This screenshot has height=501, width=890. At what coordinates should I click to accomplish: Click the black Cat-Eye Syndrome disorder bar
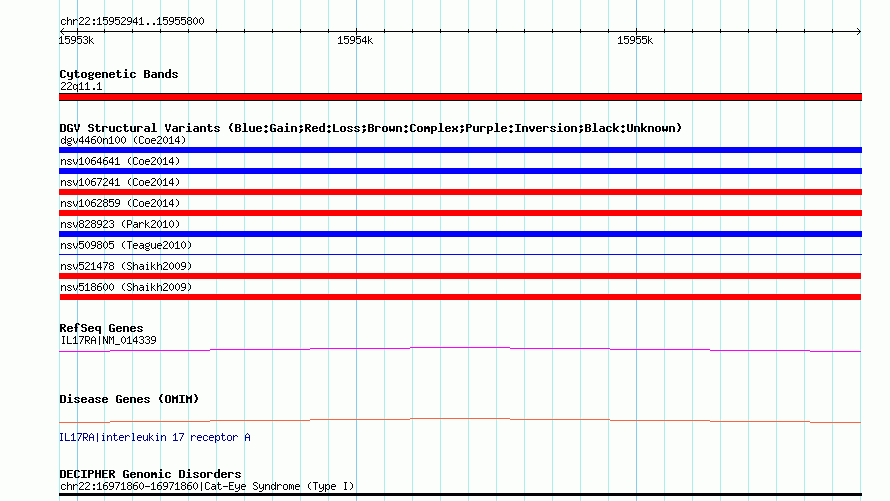point(460,495)
